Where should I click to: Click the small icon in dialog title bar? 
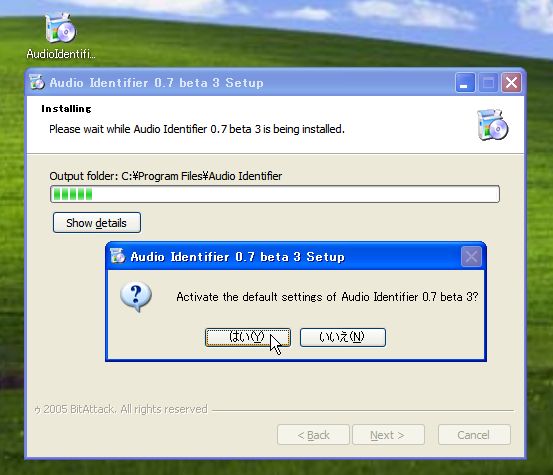click(x=118, y=256)
